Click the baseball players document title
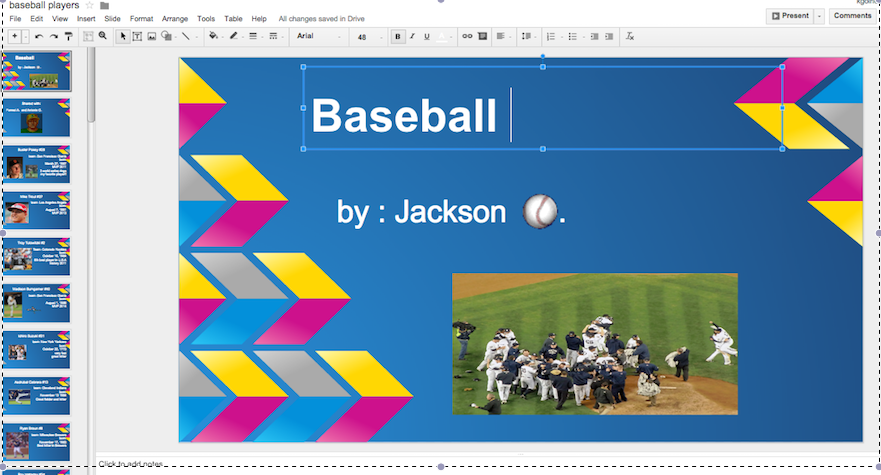881x475 pixels. pyautogui.click(x=44, y=5)
